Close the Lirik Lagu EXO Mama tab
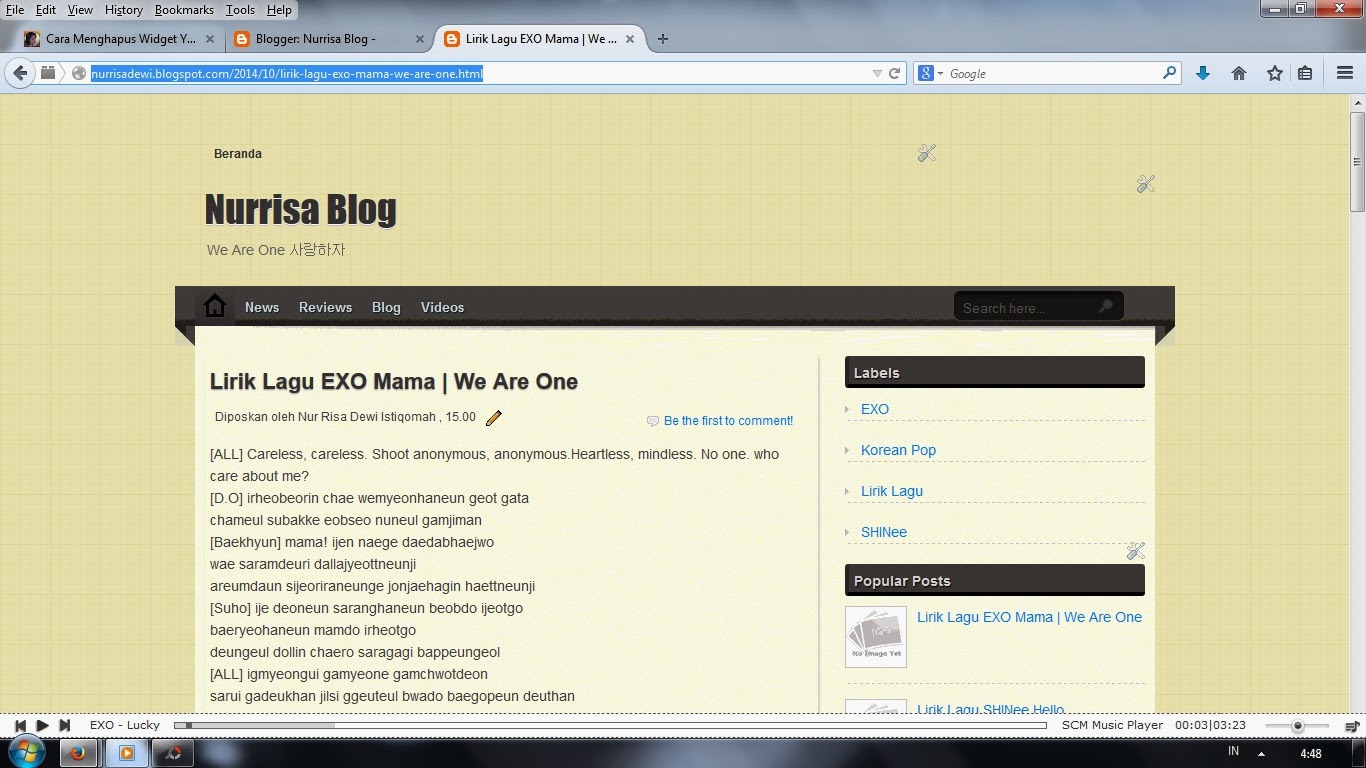Screen dimensions: 1366x768 632,39
